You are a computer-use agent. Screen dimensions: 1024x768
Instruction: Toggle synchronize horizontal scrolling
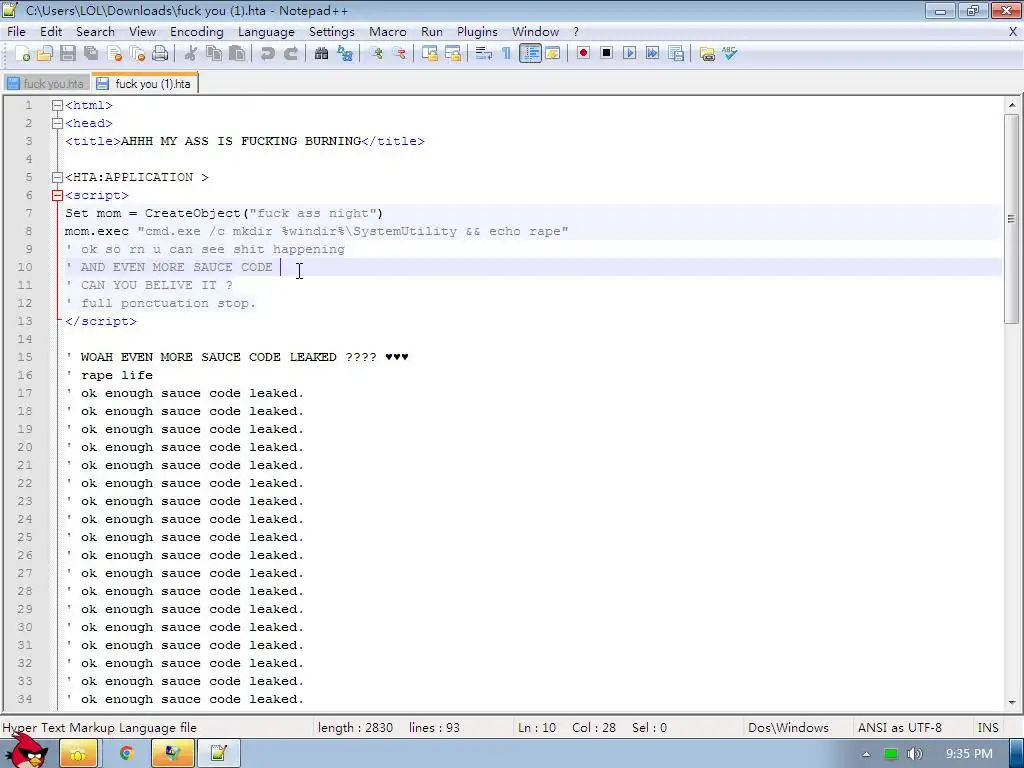point(453,54)
